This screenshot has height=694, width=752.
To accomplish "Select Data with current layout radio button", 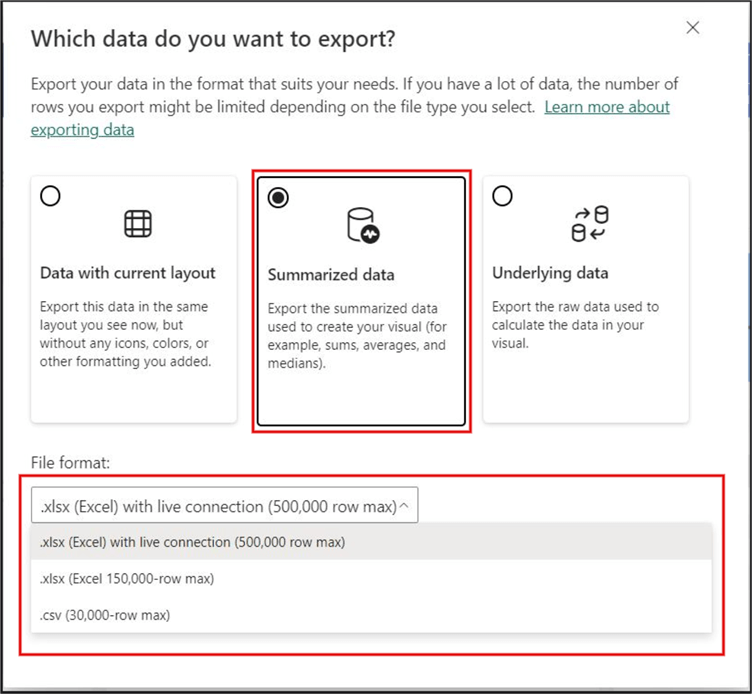I will point(50,196).
